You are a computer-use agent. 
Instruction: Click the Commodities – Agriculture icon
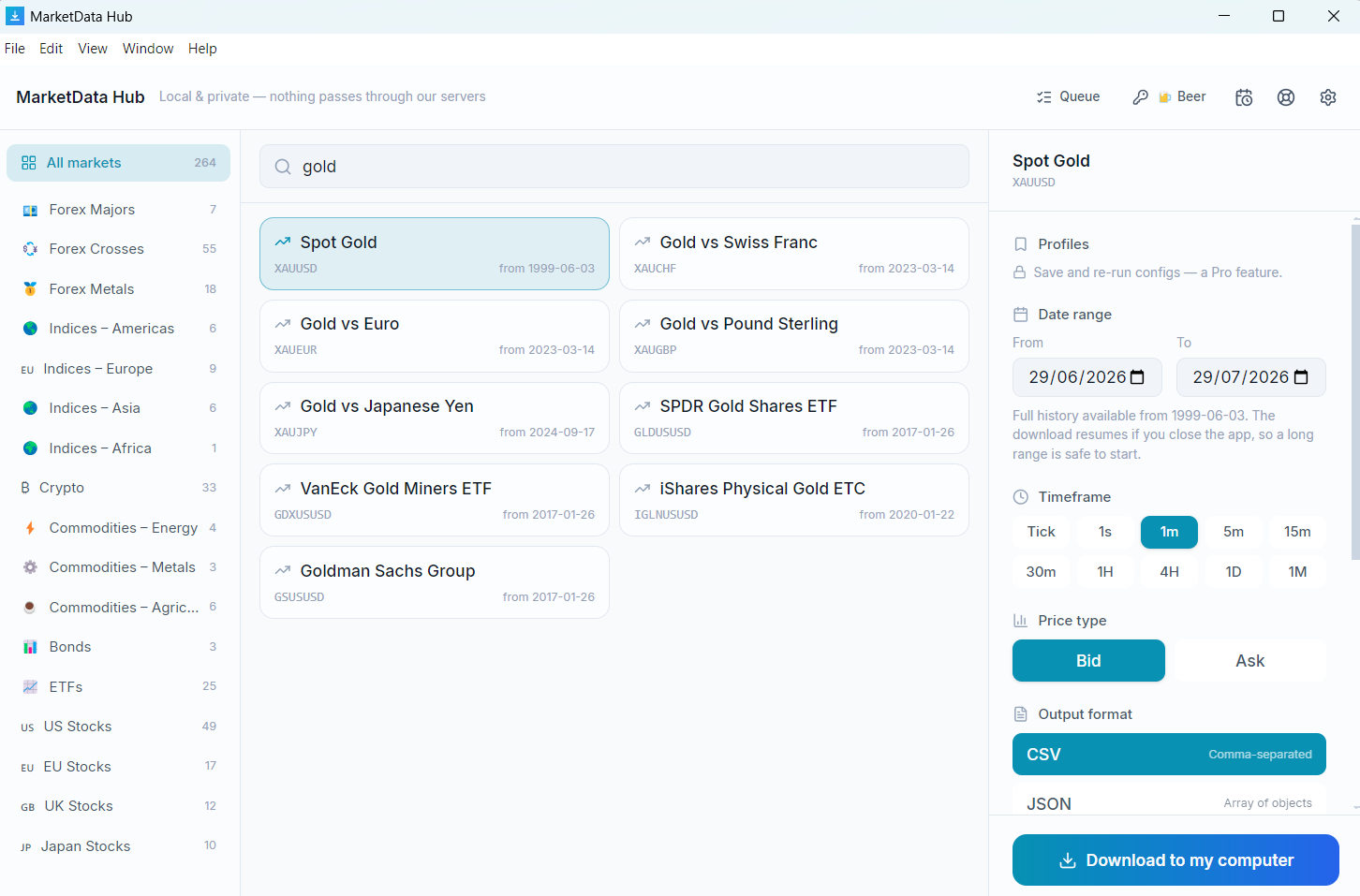pyautogui.click(x=30, y=608)
